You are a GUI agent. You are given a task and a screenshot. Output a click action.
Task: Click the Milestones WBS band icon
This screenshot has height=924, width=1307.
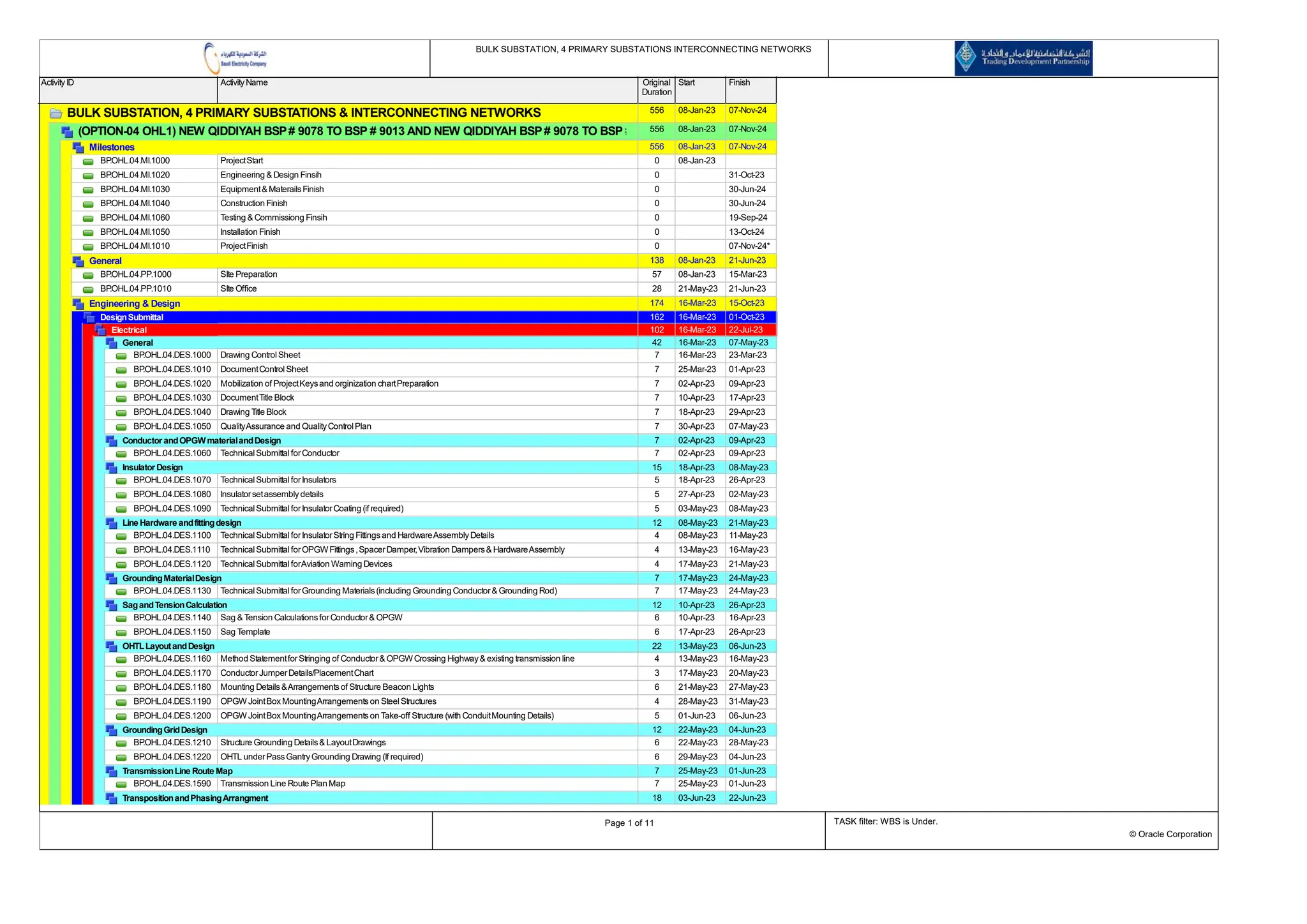78,147
